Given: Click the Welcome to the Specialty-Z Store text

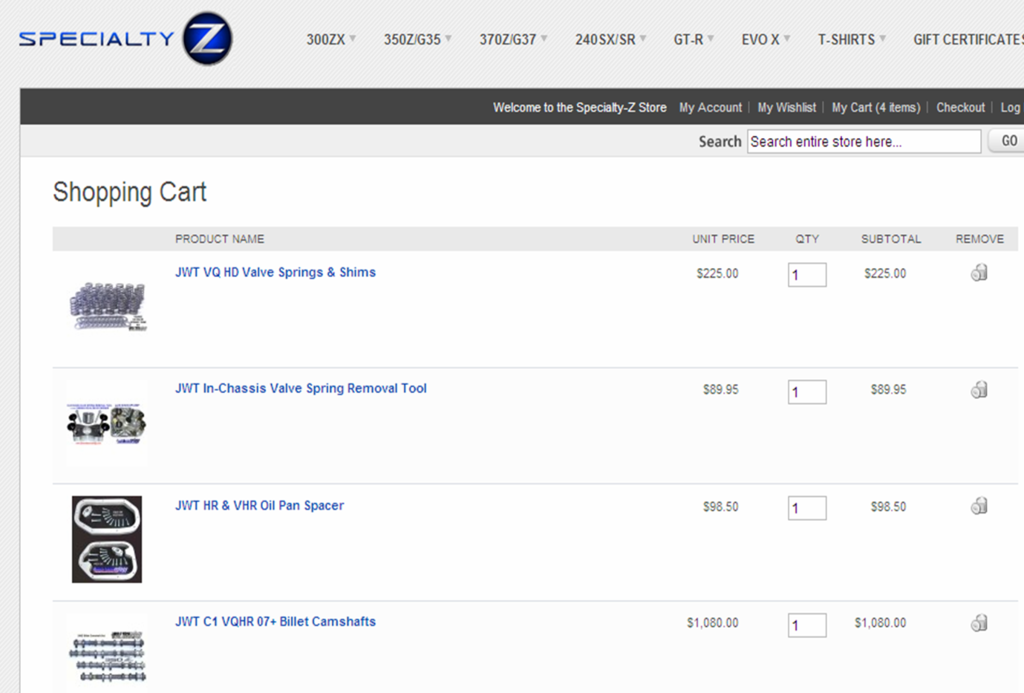Looking at the screenshot, I should [x=580, y=107].
